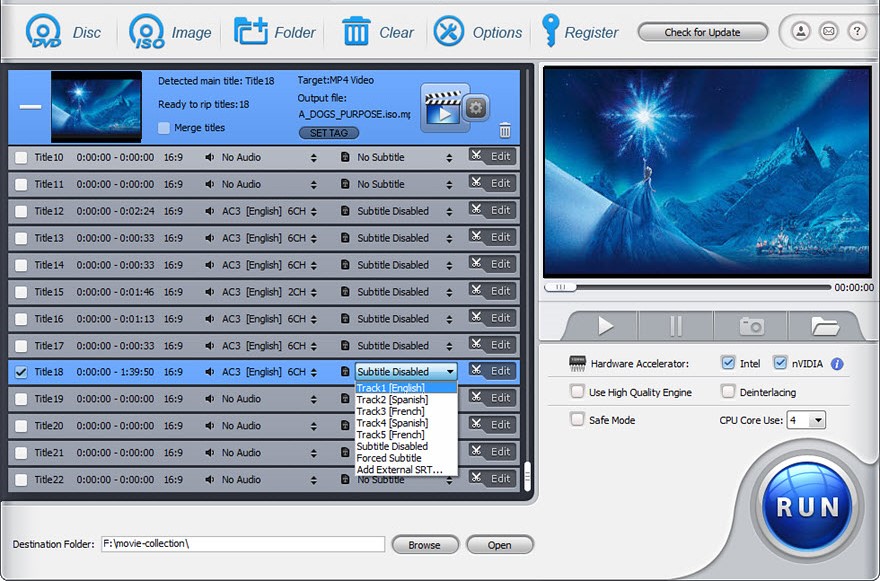
Task: Click the Register key icon
Action: [550, 31]
